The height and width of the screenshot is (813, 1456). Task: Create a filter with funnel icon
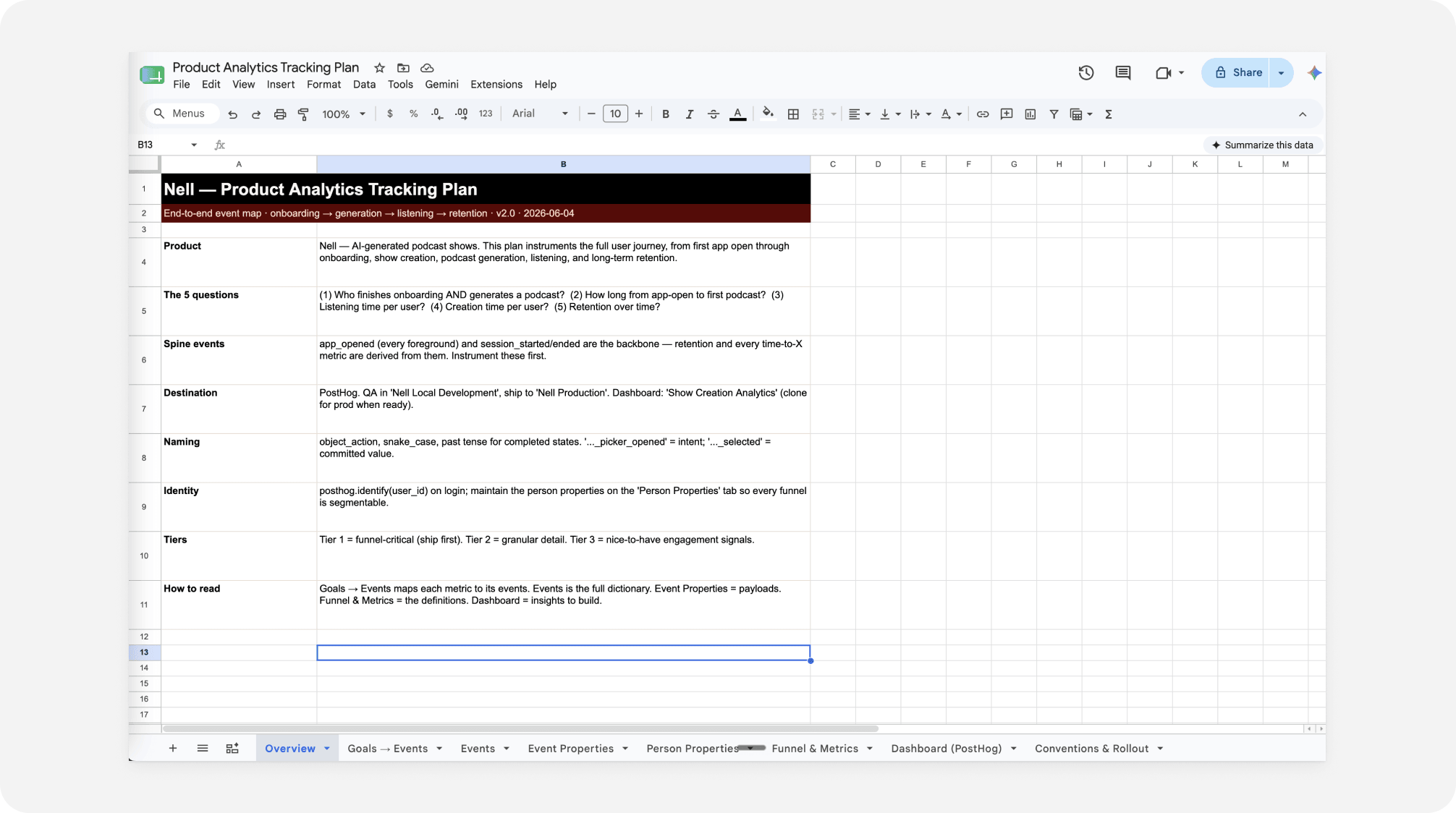1054,114
